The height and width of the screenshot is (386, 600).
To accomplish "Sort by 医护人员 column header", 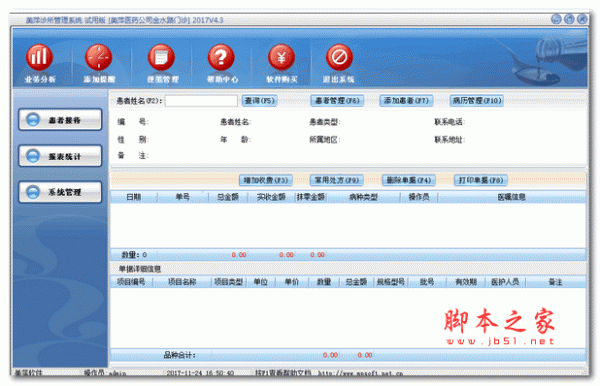I will [505, 282].
